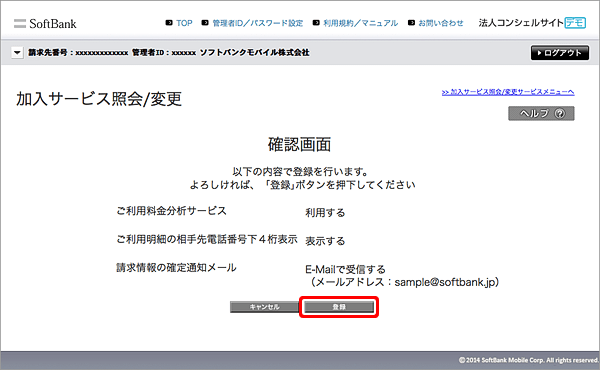Open the TOP navigation link
Viewport: 600px width, 370px height.
click(184, 23)
